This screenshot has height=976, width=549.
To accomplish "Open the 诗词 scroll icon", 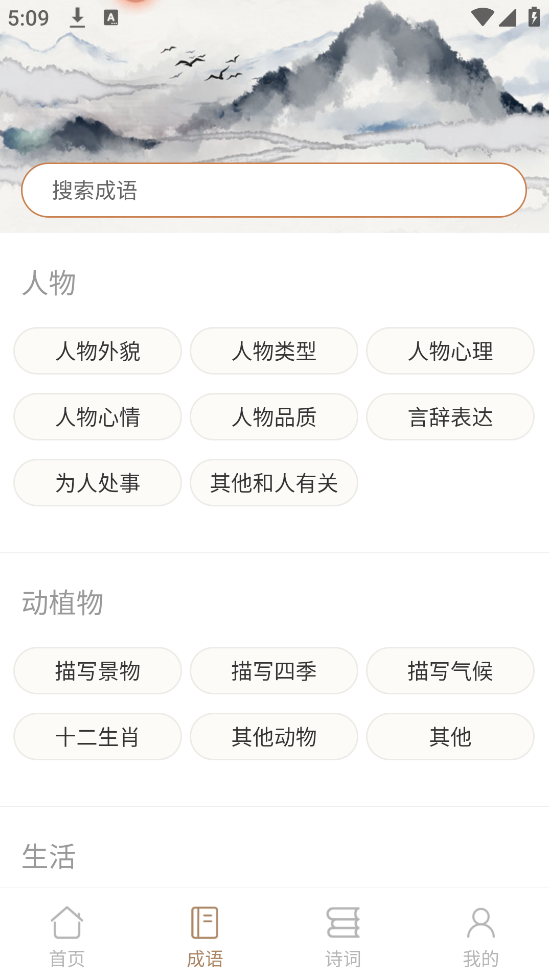I will 343,922.
